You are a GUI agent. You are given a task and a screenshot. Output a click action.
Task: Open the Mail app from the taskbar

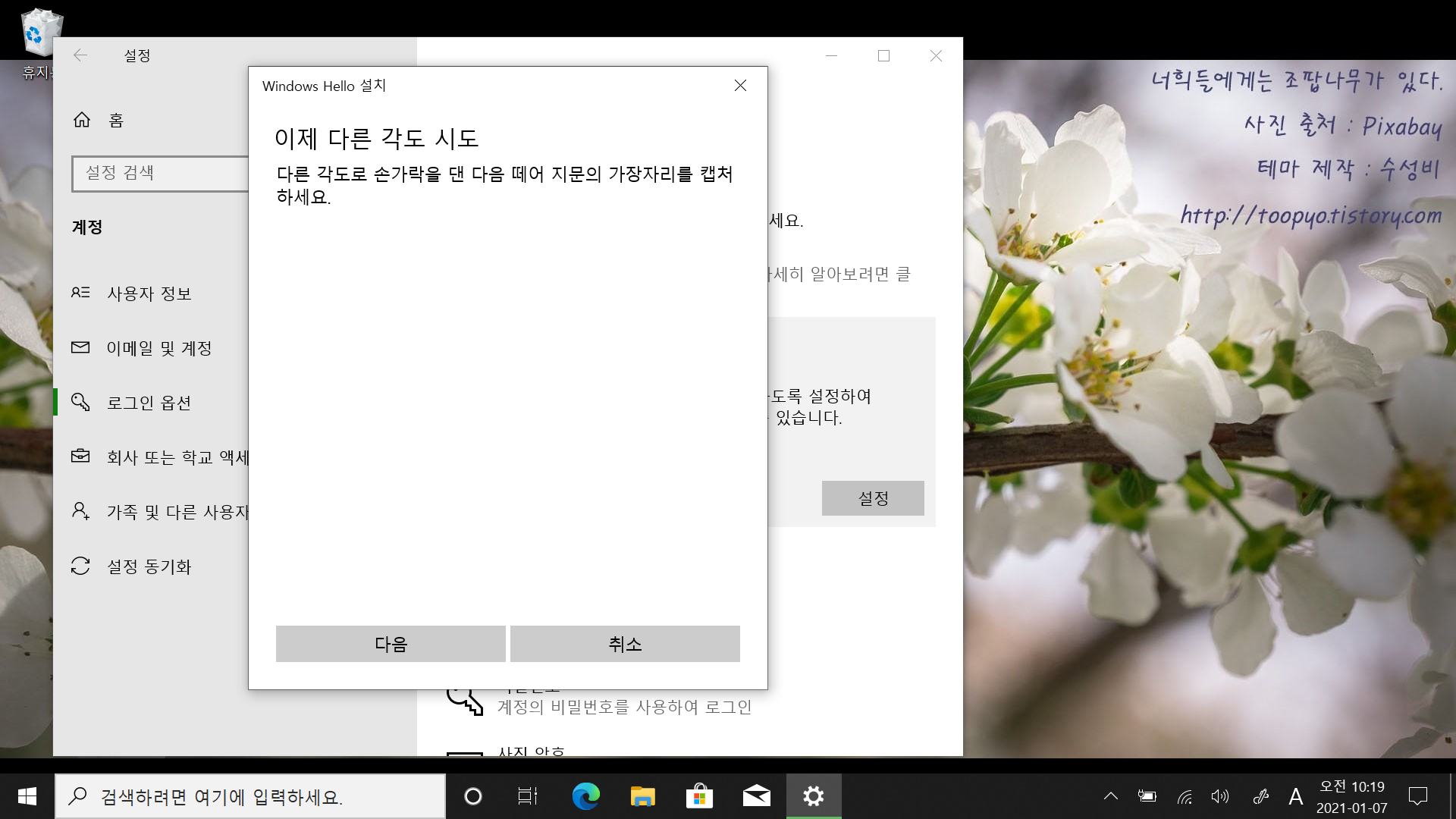point(756,796)
